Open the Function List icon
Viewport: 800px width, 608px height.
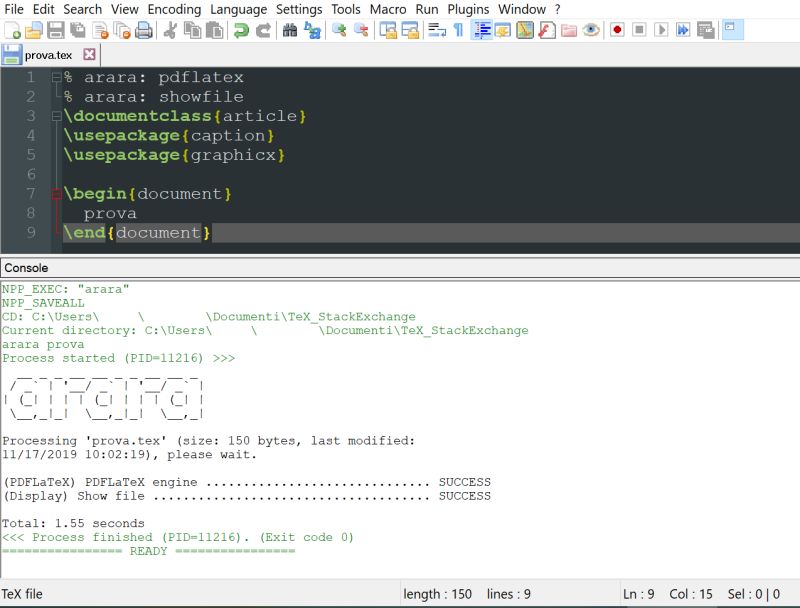[x=546, y=30]
